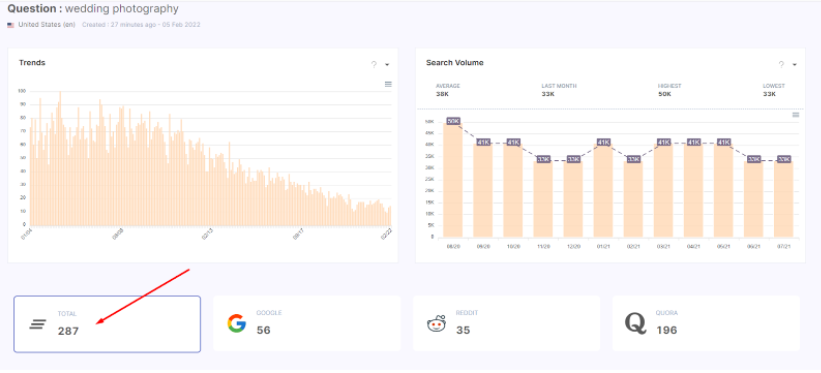
Task: Click the United States flag icon
Action: tap(10, 25)
